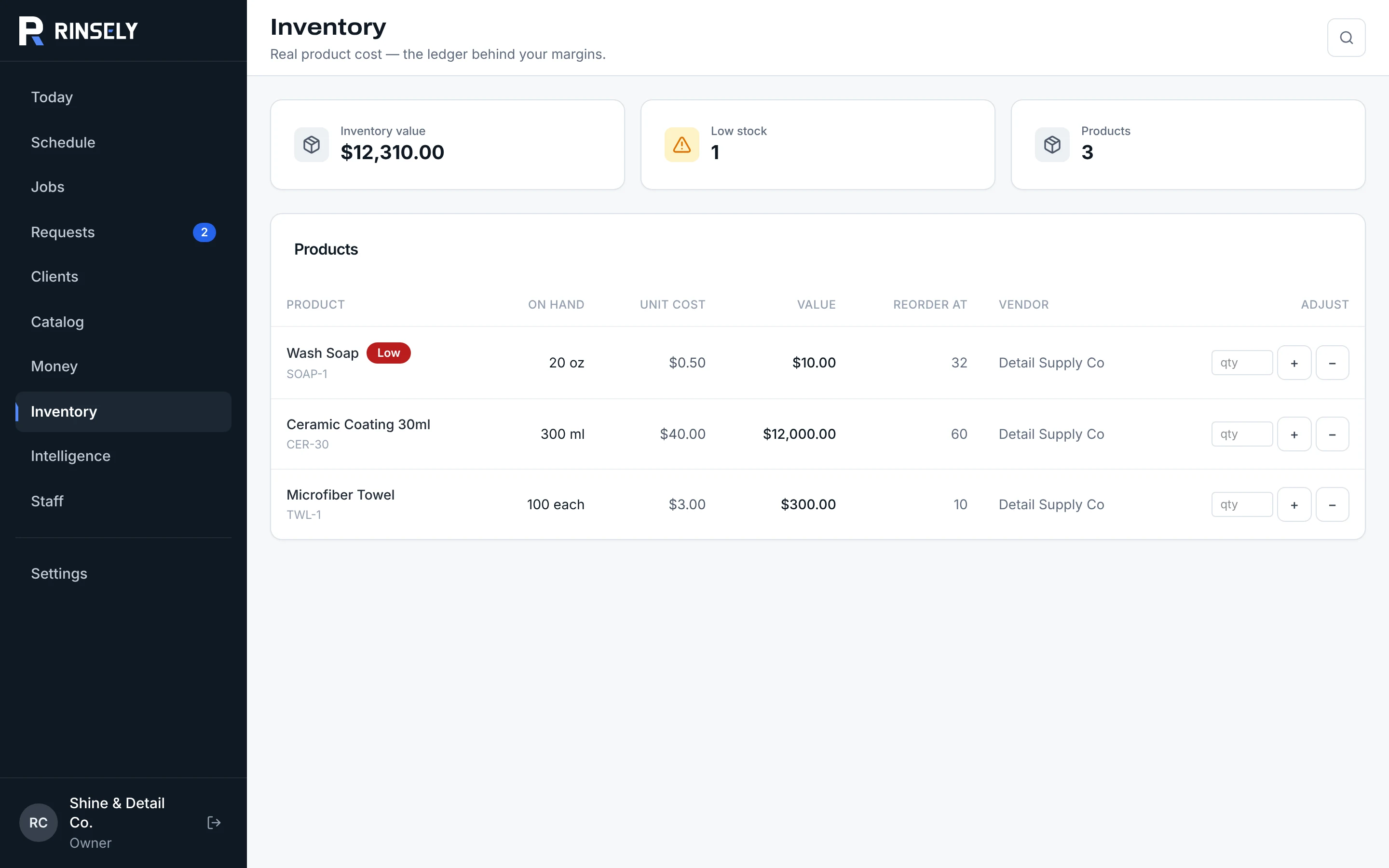Click the Inventory value box icon

point(311,145)
